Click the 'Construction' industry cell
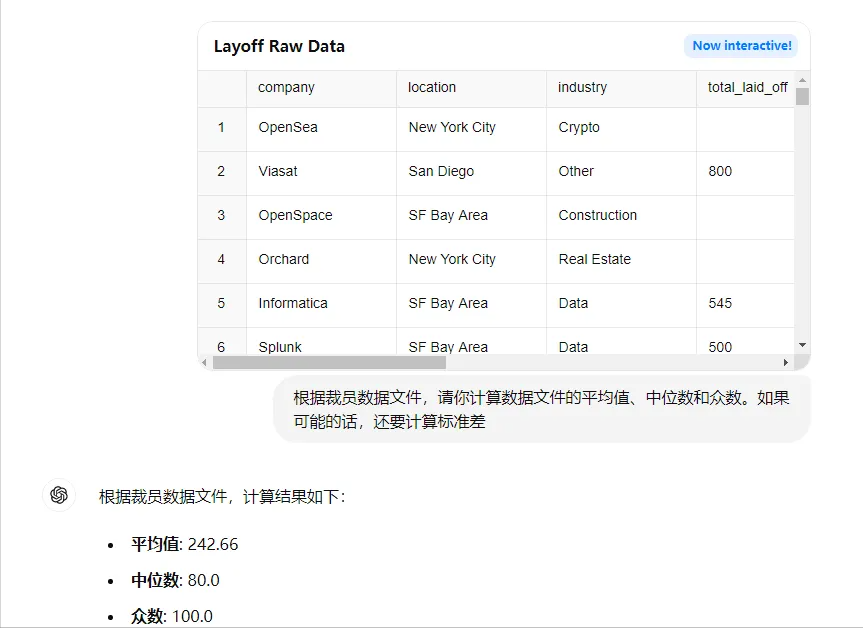 (x=621, y=216)
